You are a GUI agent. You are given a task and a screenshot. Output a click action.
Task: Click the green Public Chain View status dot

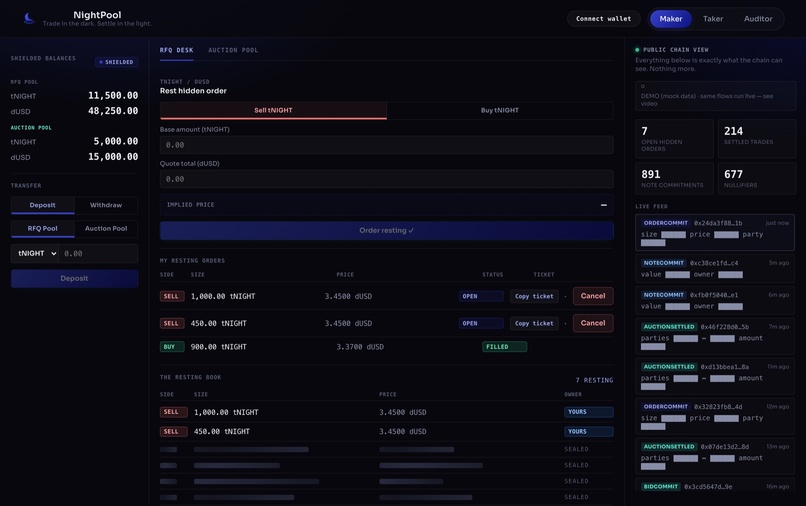637,50
